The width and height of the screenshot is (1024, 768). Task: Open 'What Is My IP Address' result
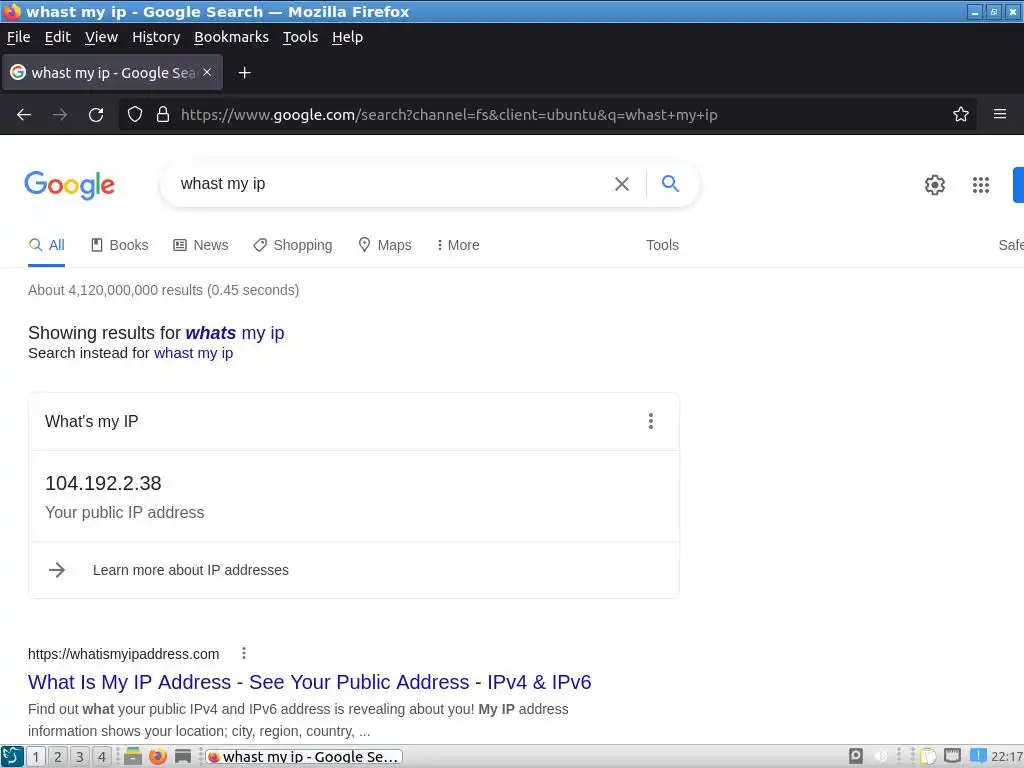coord(310,682)
